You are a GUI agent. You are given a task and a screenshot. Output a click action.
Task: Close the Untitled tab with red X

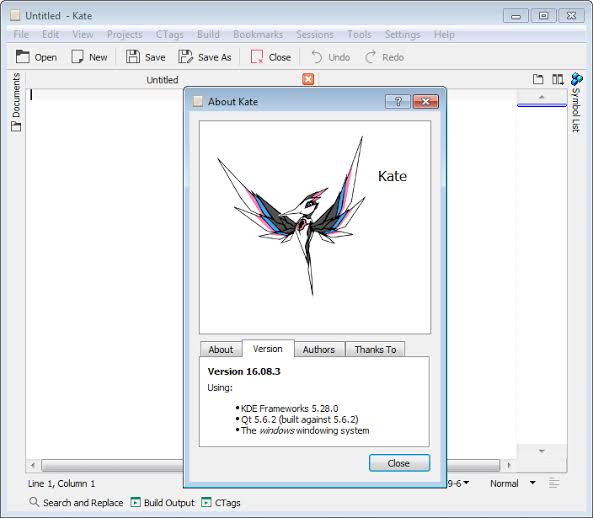[308, 79]
